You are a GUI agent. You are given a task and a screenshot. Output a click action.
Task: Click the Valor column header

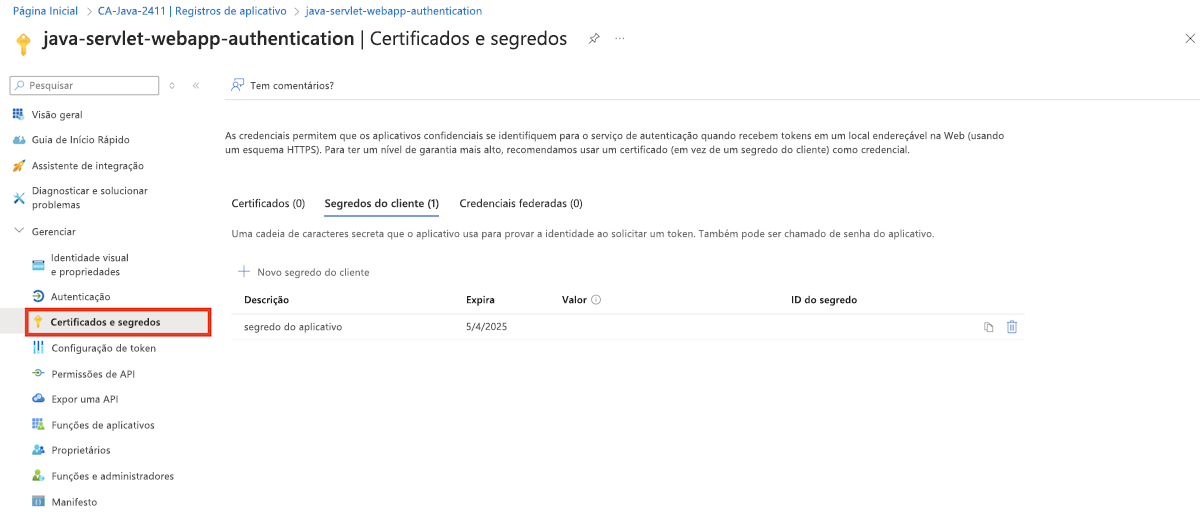[574, 300]
